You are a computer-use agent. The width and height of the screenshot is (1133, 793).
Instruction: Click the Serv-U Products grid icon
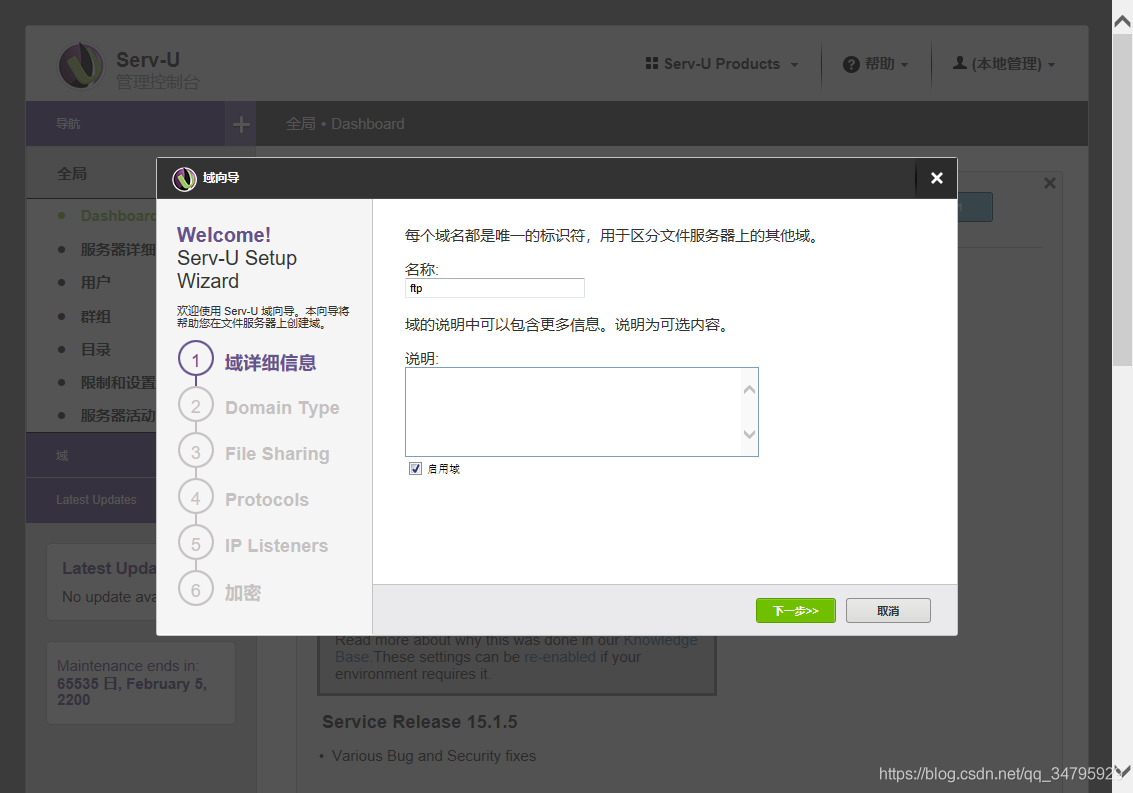tap(652, 64)
